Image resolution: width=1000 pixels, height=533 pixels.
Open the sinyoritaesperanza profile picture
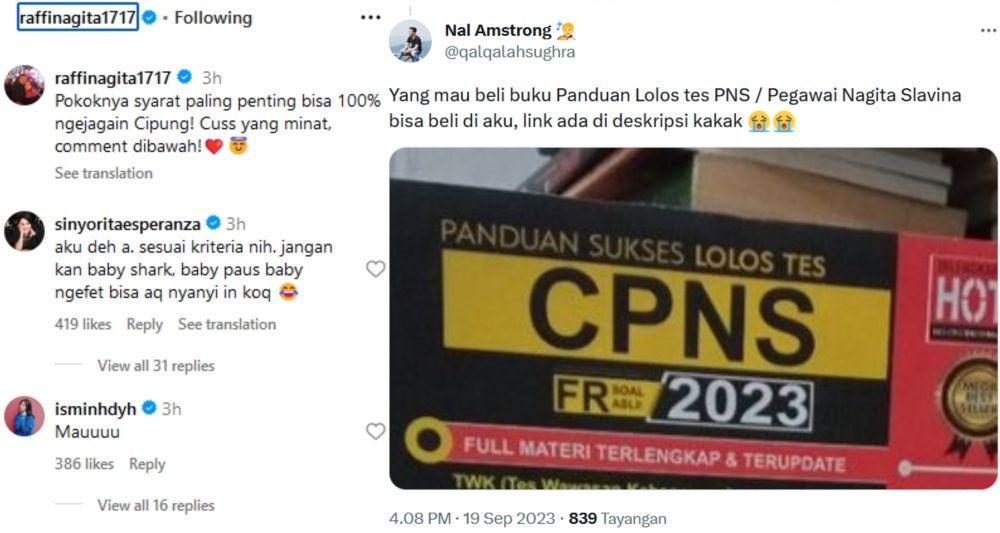(24, 231)
